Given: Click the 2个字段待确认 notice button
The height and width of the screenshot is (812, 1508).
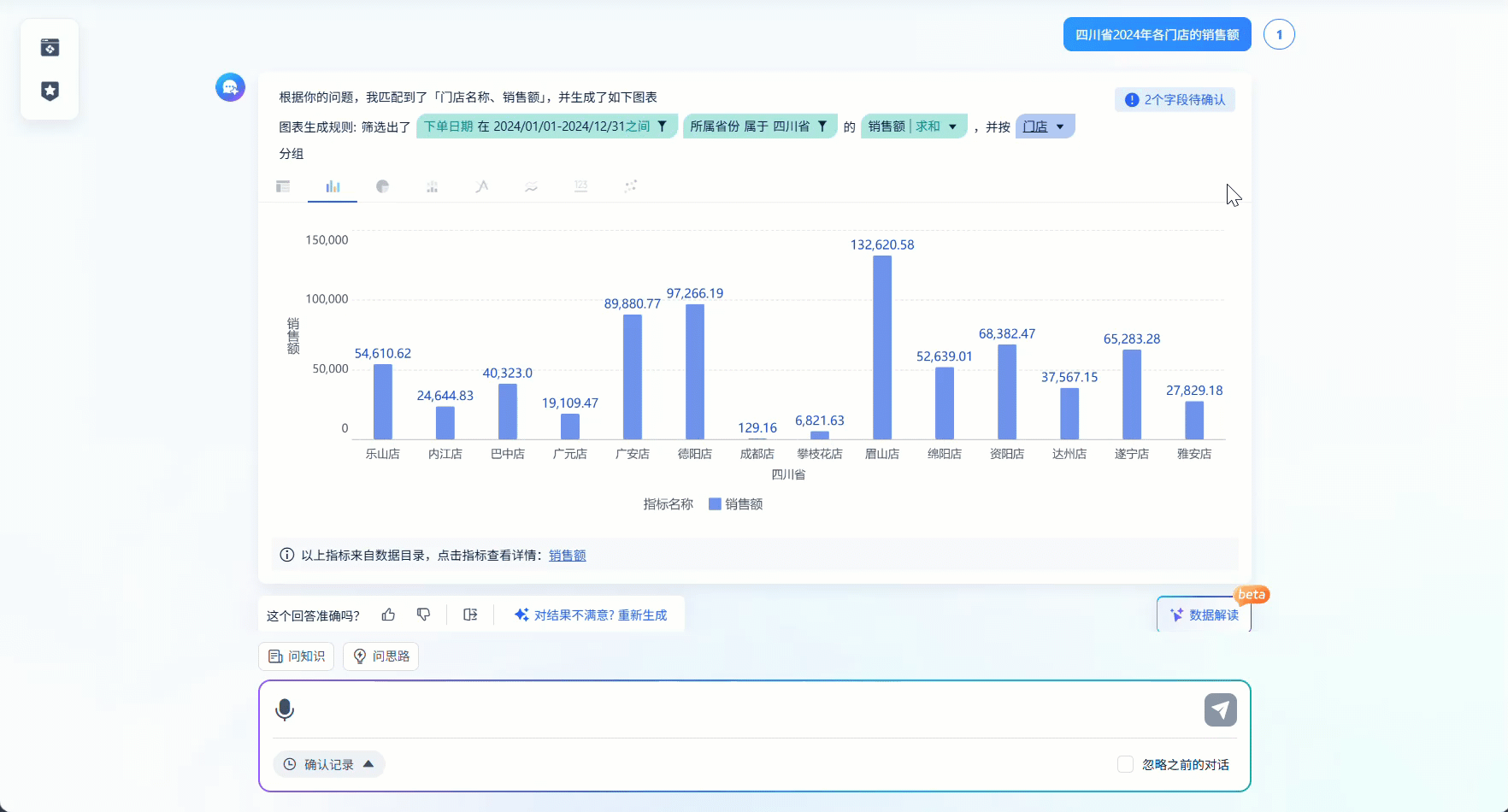Looking at the screenshot, I should pos(1175,100).
